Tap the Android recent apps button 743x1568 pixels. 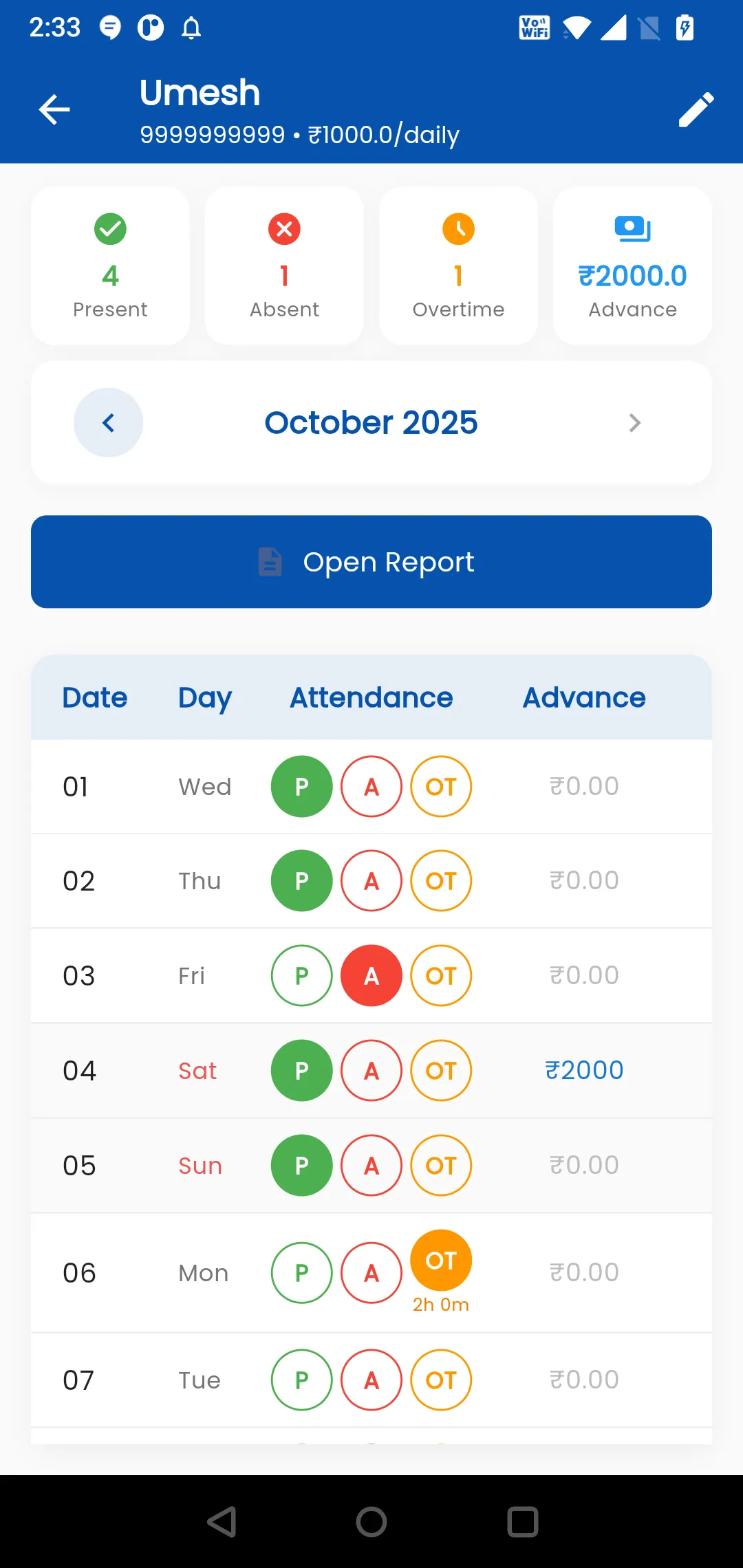click(522, 1521)
